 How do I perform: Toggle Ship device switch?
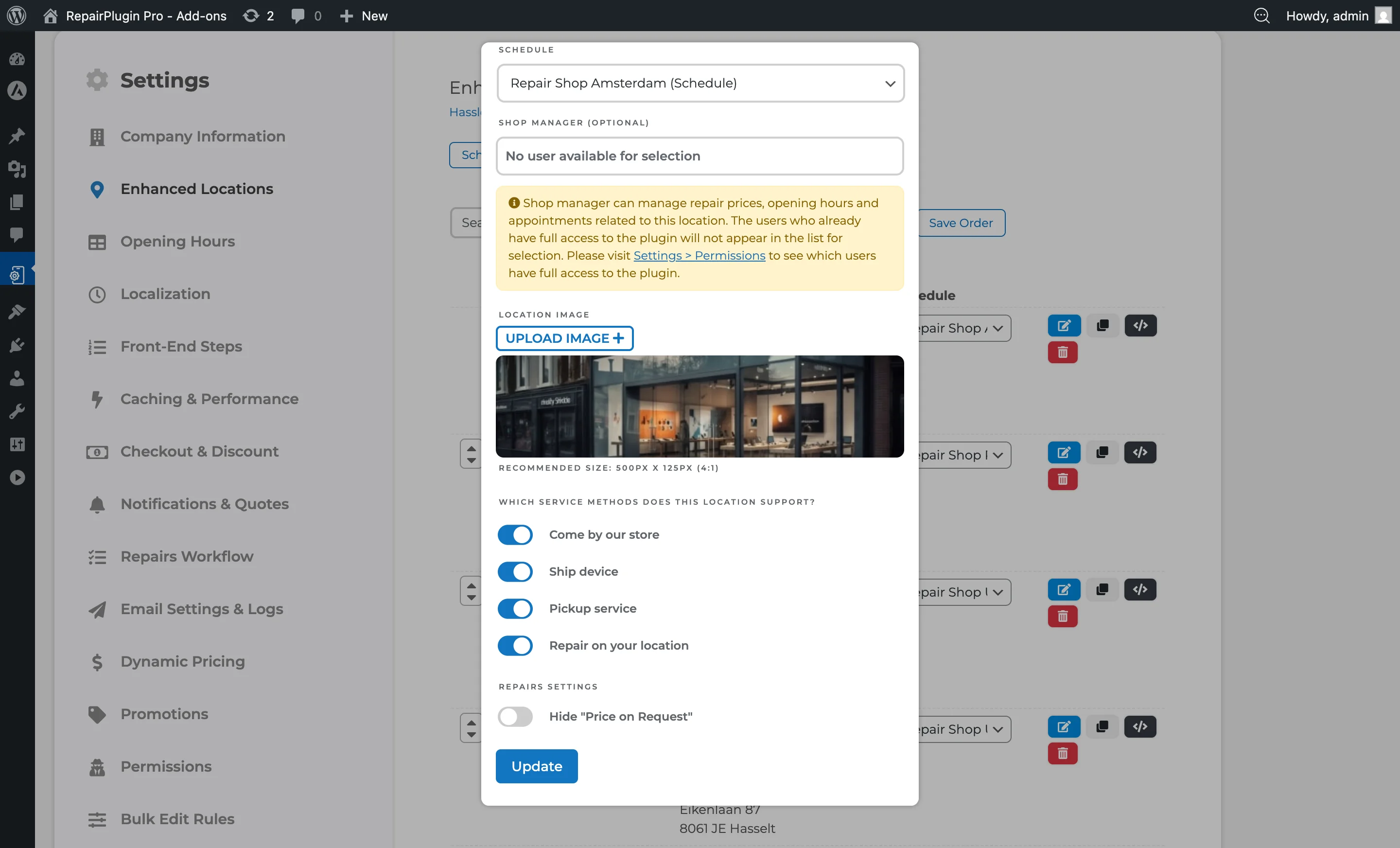coord(515,572)
